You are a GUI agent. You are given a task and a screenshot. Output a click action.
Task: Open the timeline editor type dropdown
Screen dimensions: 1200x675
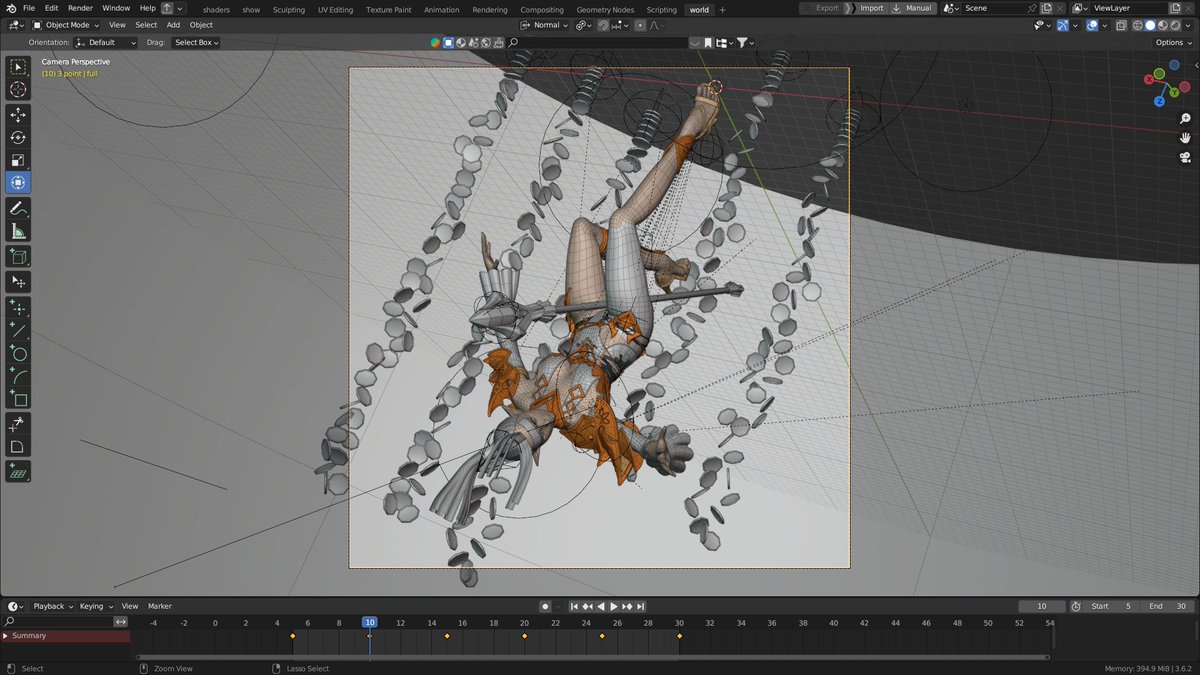click(x=16, y=606)
